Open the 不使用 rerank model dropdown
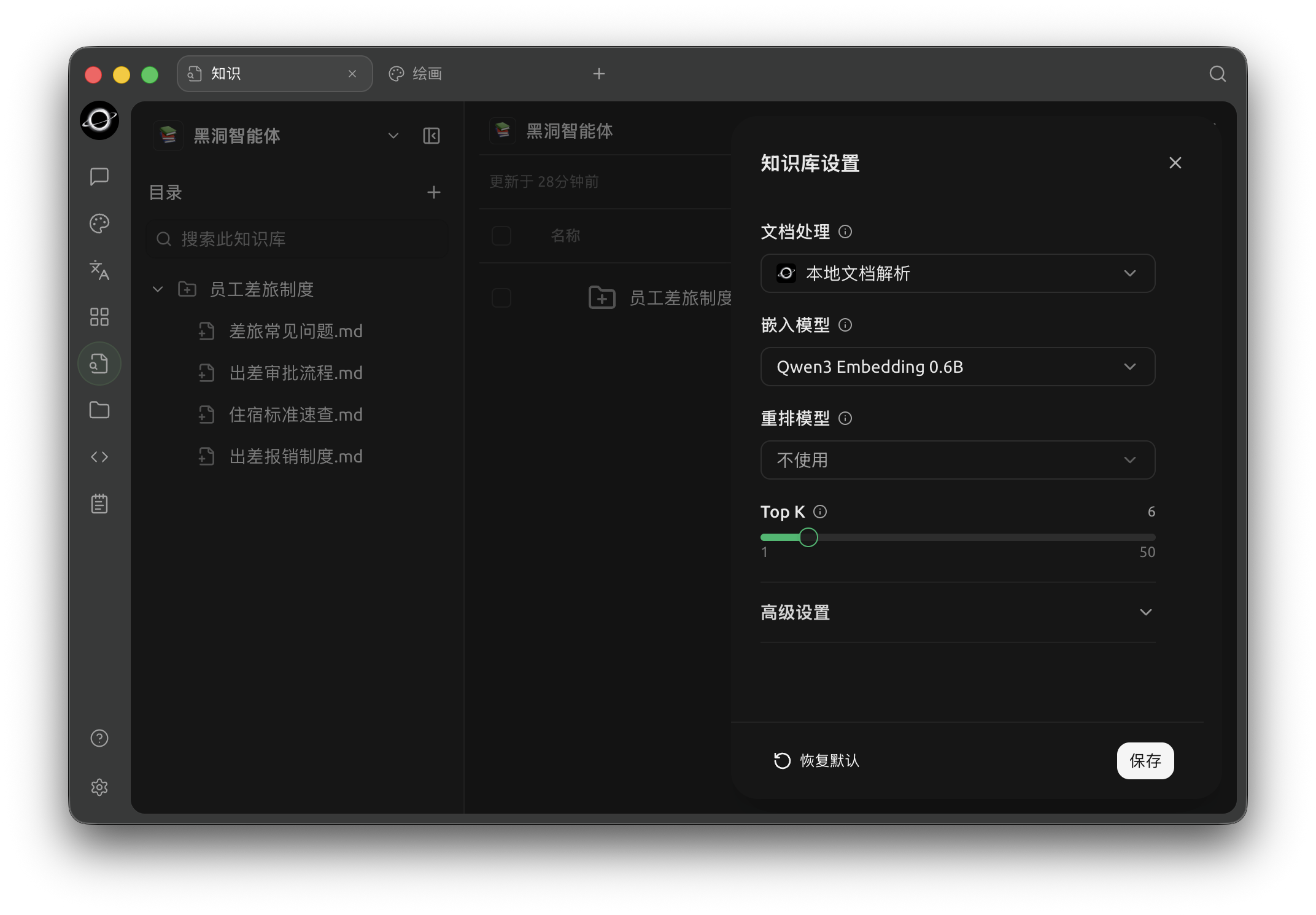 click(x=958, y=460)
